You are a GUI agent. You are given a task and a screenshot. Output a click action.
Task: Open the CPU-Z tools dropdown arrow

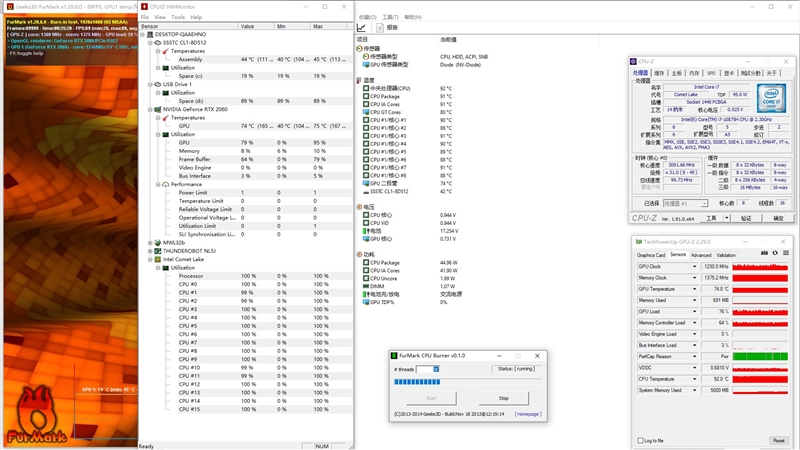coord(727,218)
